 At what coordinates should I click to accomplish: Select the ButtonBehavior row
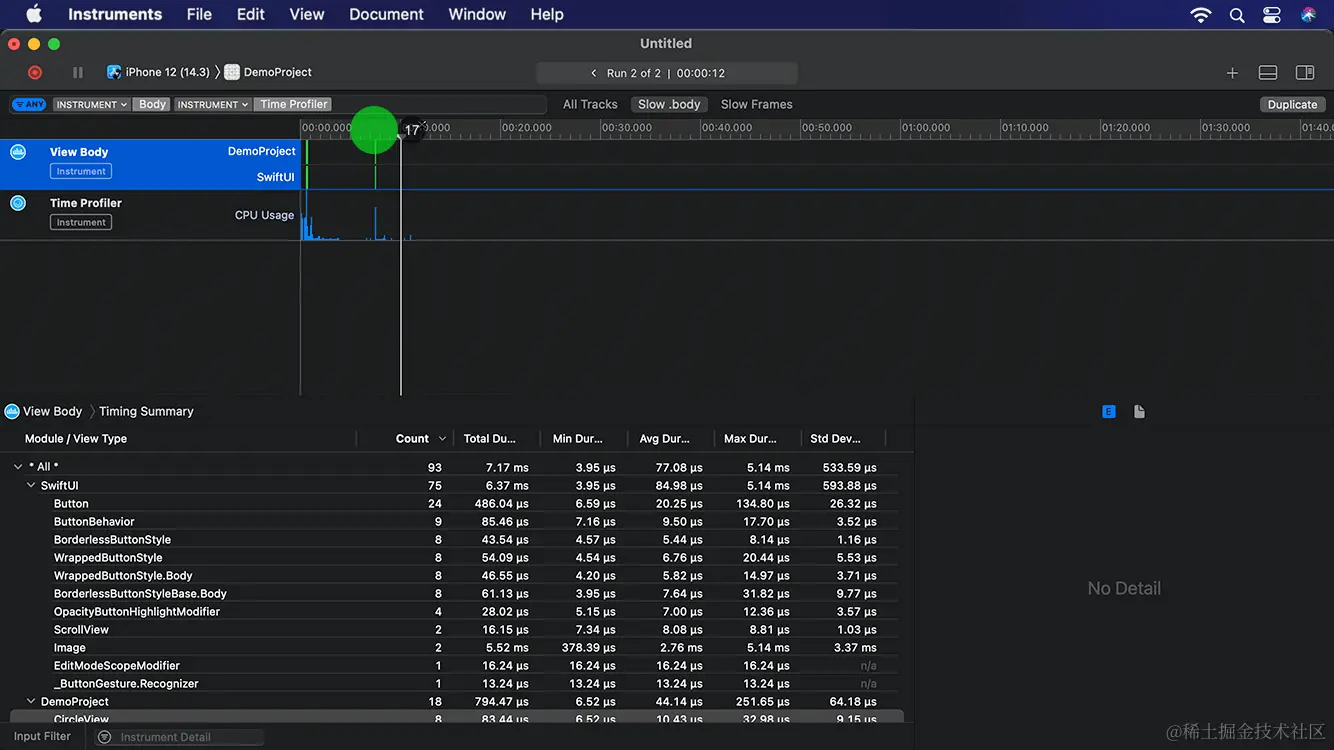455,522
